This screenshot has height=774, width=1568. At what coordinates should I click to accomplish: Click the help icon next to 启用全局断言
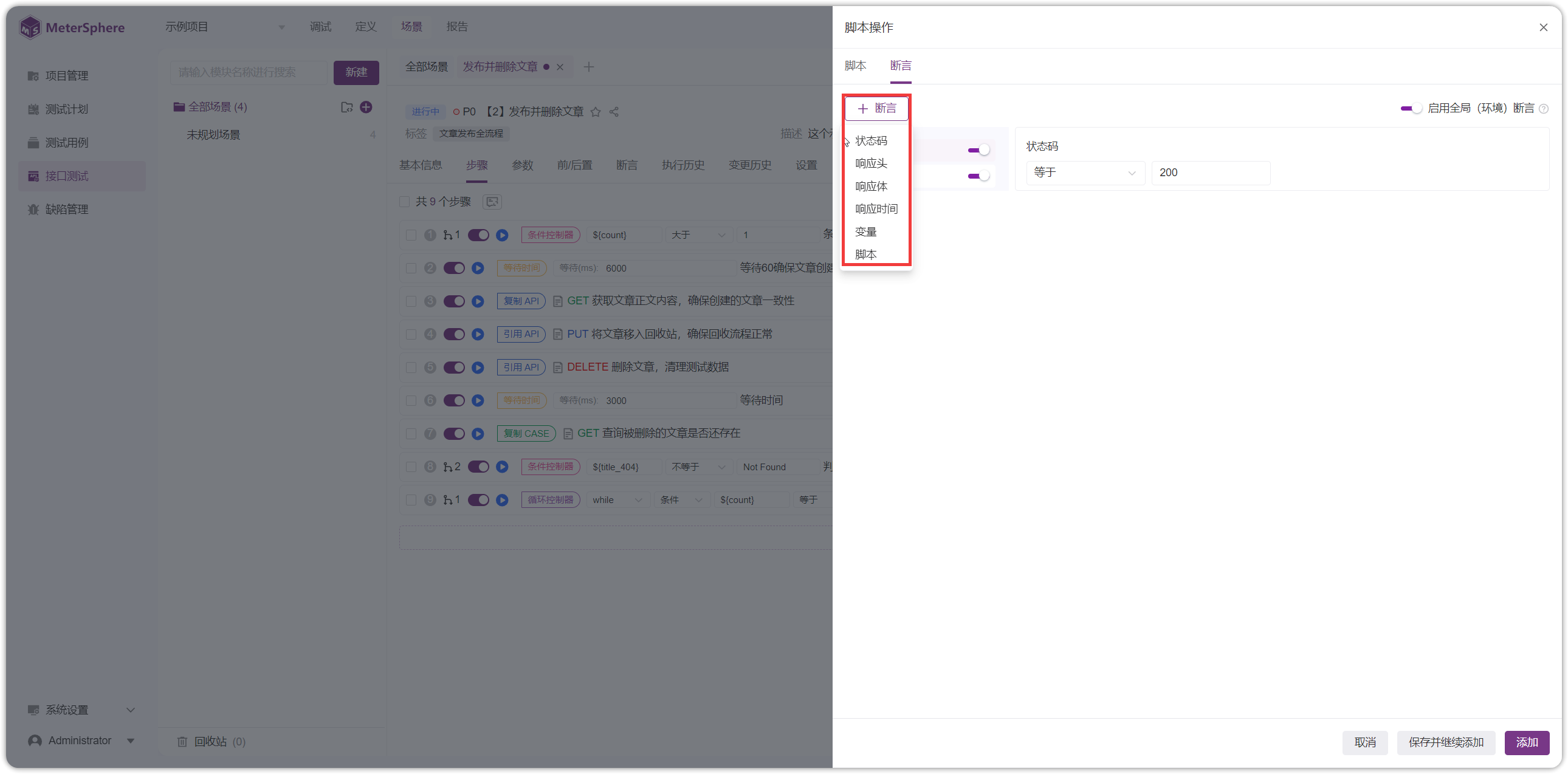click(x=1543, y=109)
